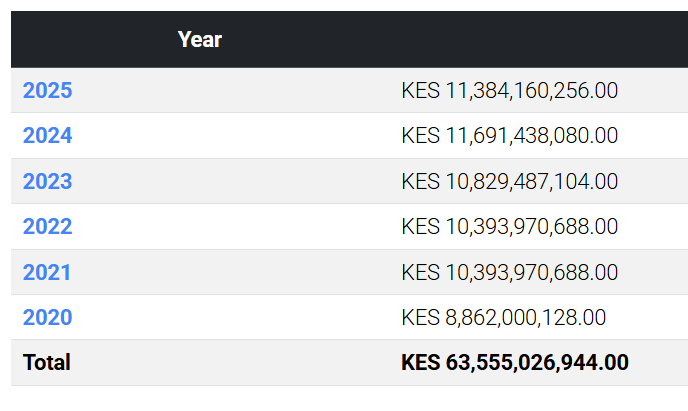Select the KES 11,691,438,080.00 amount
The width and height of the screenshot is (688, 411).
coord(509,136)
